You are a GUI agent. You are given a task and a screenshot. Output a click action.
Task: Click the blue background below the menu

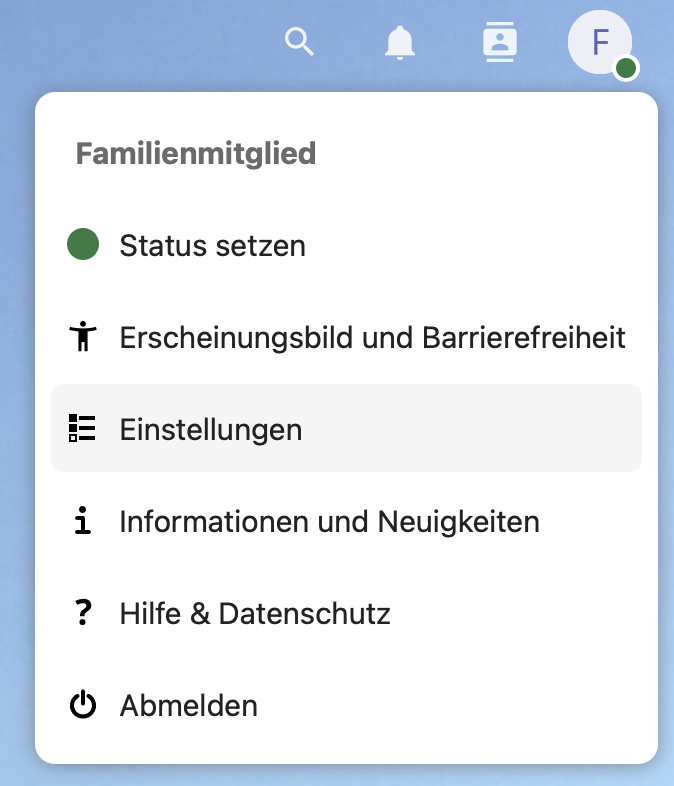click(337, 775)
